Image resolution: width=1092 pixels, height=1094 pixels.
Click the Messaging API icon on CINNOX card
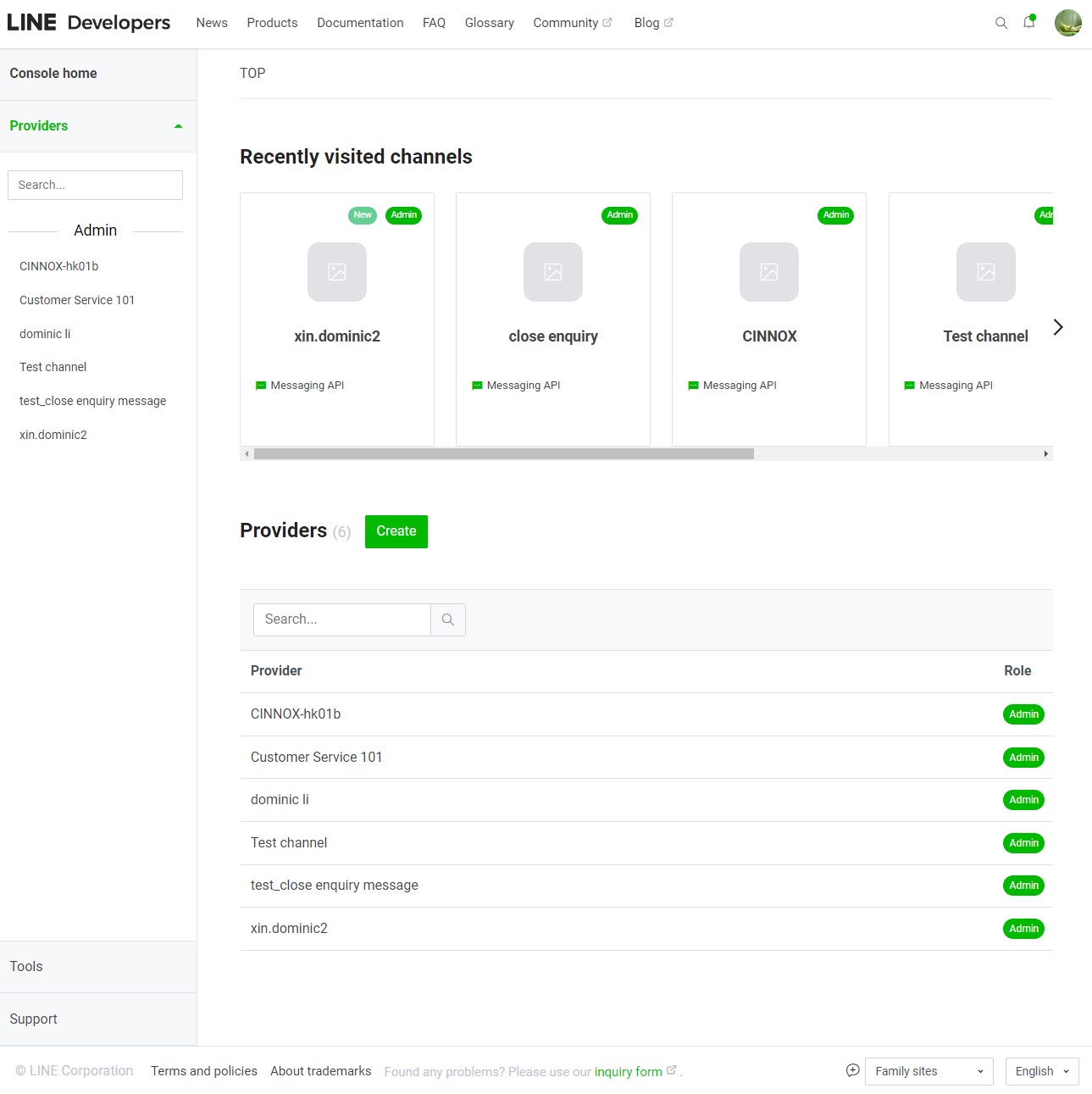693,386
